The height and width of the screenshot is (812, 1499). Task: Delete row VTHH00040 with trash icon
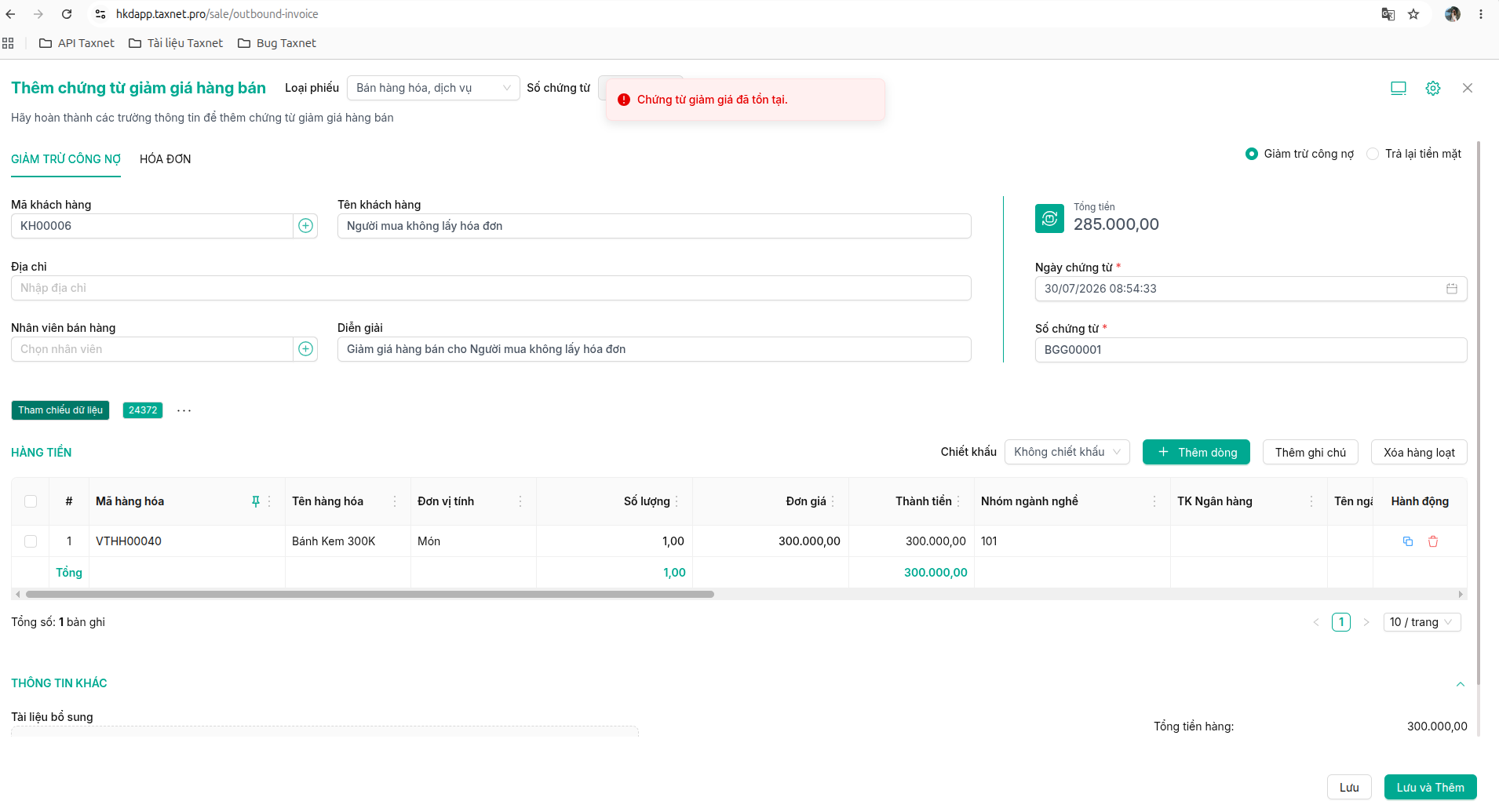(1433, 541)
